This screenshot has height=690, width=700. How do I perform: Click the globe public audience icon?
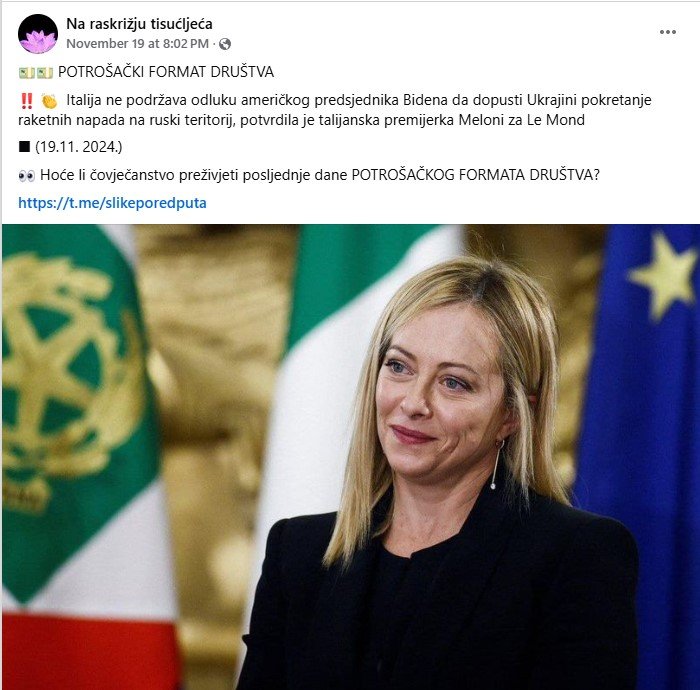[x=225, y=44]
